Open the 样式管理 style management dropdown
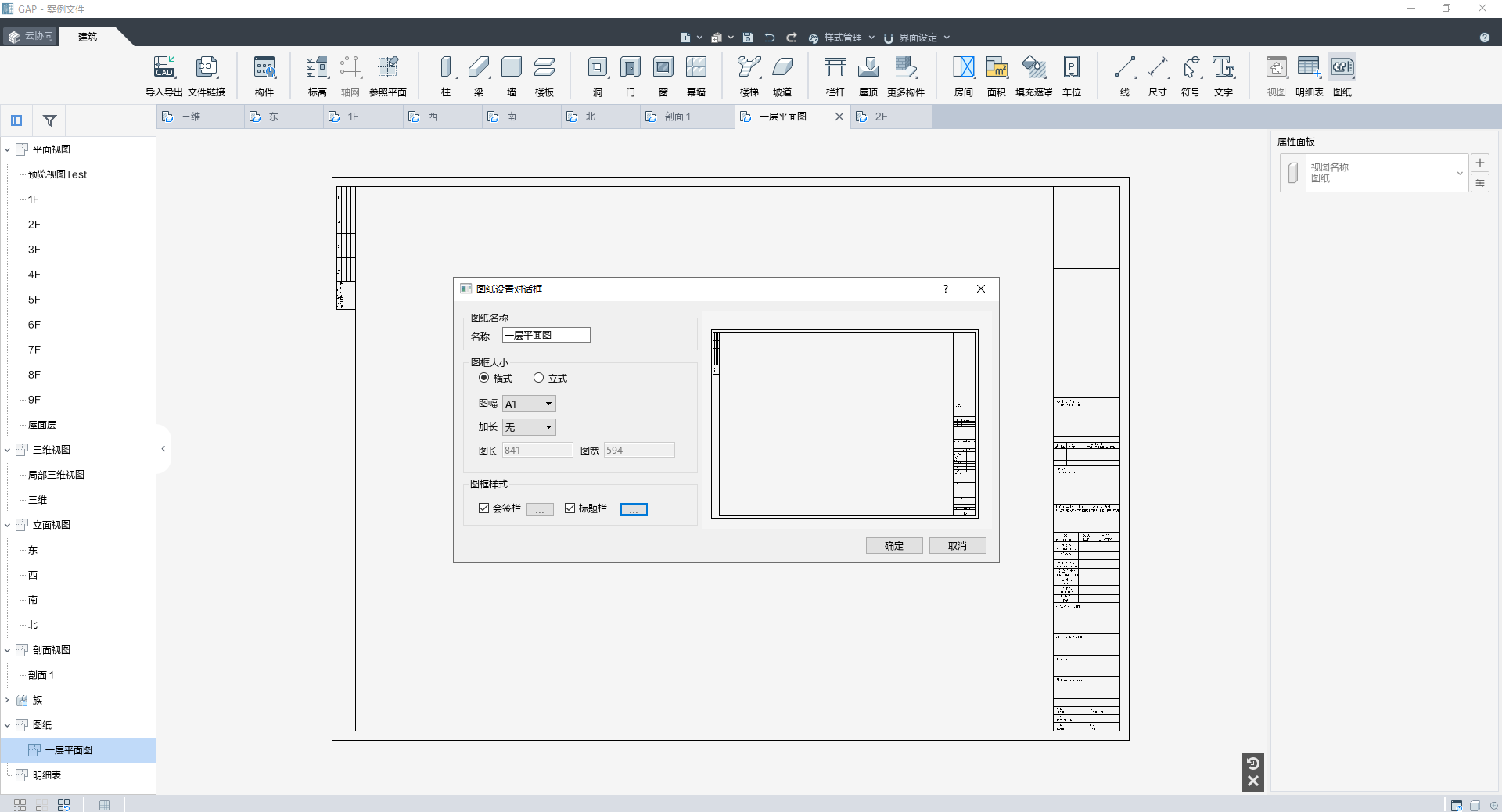This screenshot has height=812, width=1502. [x=842, y=38]
